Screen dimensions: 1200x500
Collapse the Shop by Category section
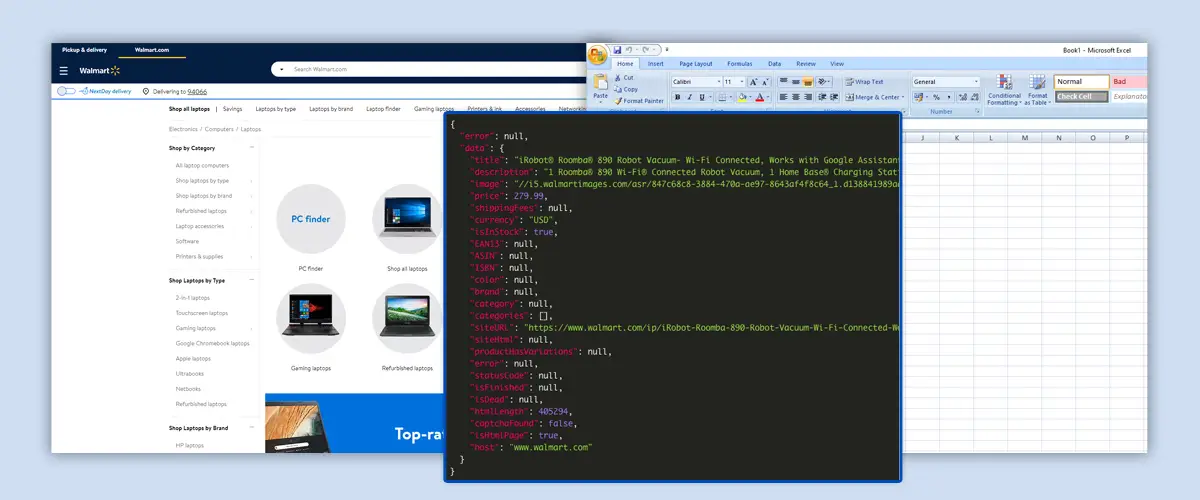[x=251, y=148]
